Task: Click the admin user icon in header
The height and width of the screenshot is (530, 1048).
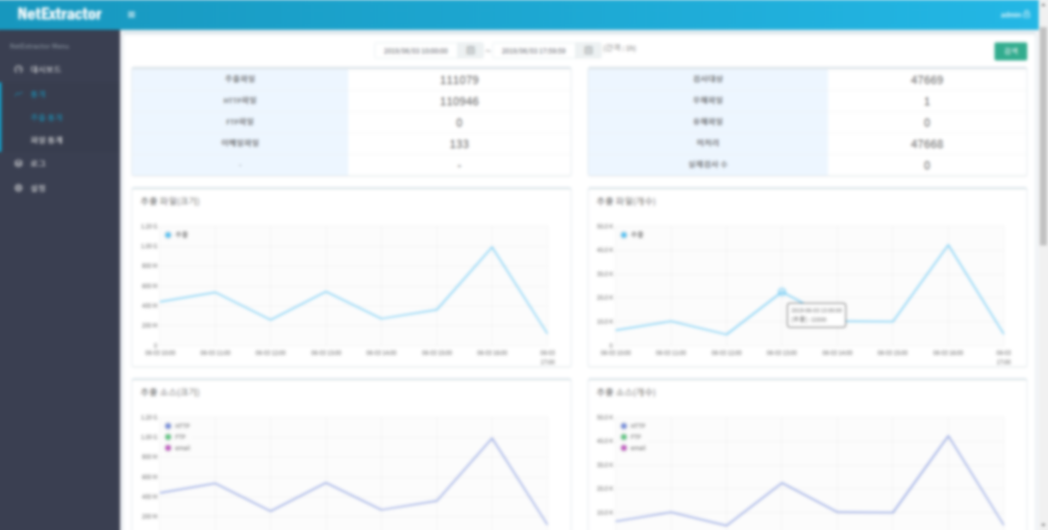Action: (x=1027, y=15)
